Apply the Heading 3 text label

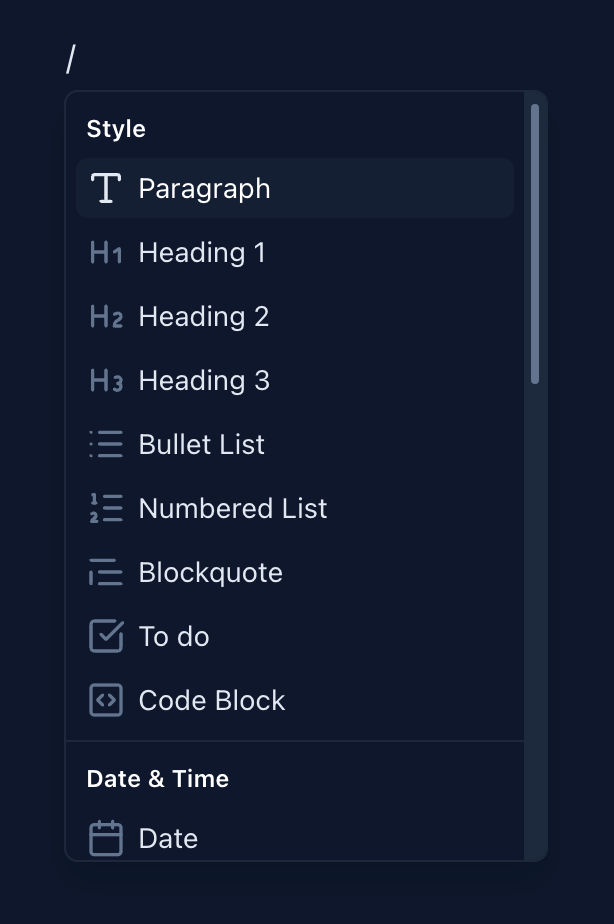click(x=204, y=380)
